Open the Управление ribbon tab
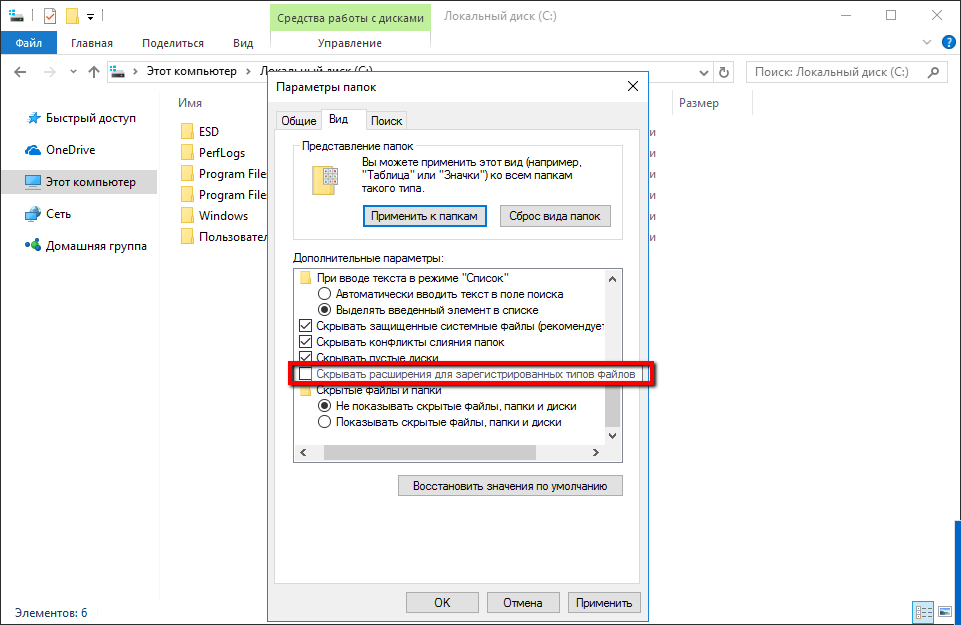Viewport: 961px width, 625px height. pyautogui.click(x=350, y=43)
